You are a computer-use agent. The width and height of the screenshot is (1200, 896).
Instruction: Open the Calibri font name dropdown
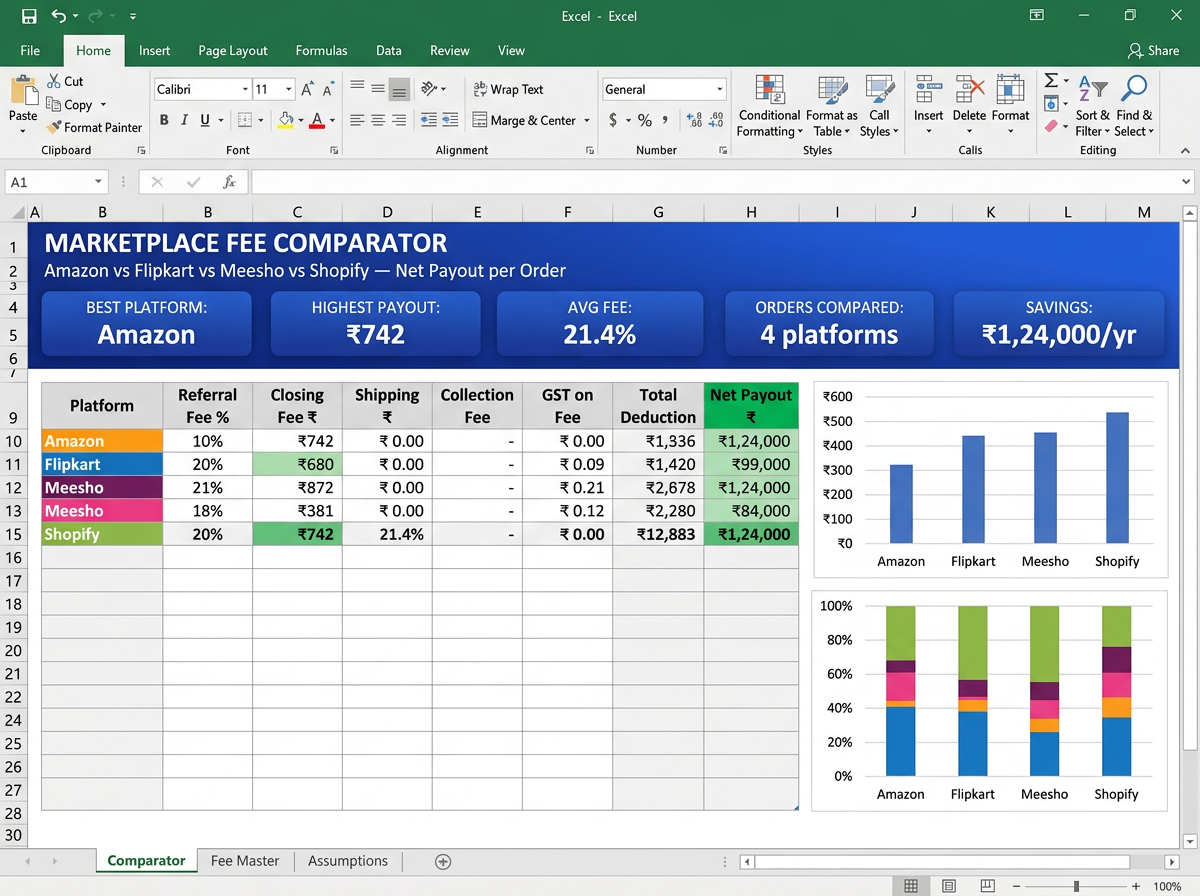tap(245, 89)
